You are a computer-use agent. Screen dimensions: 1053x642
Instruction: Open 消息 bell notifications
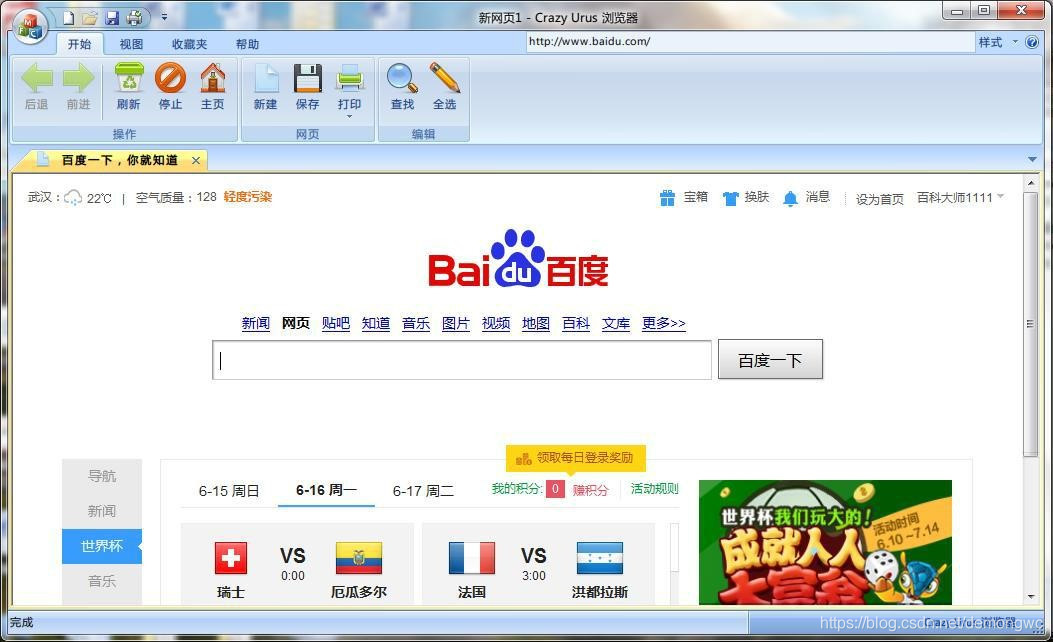pos(791,198)
